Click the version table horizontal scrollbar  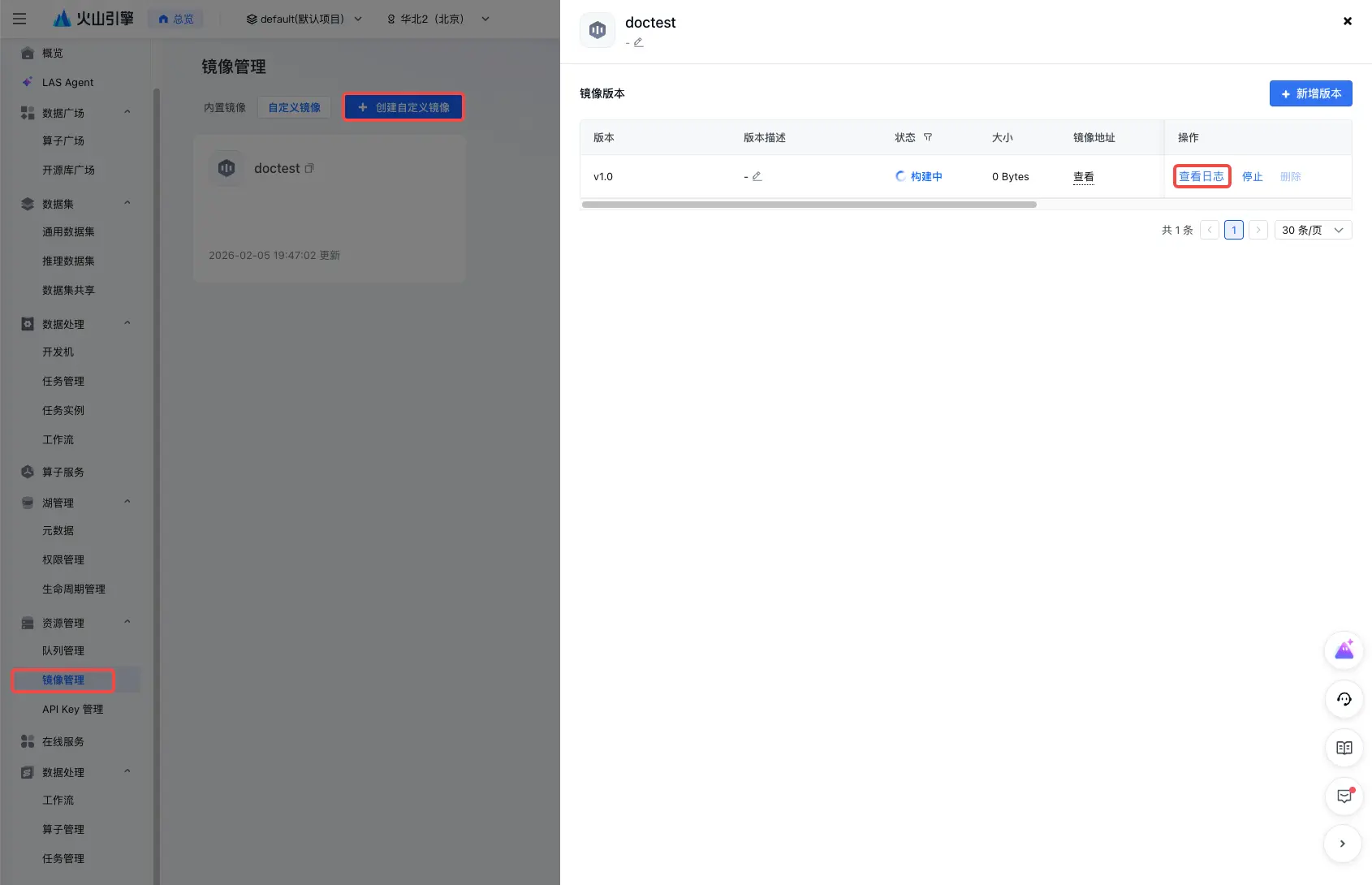click(x=809, y=205)
